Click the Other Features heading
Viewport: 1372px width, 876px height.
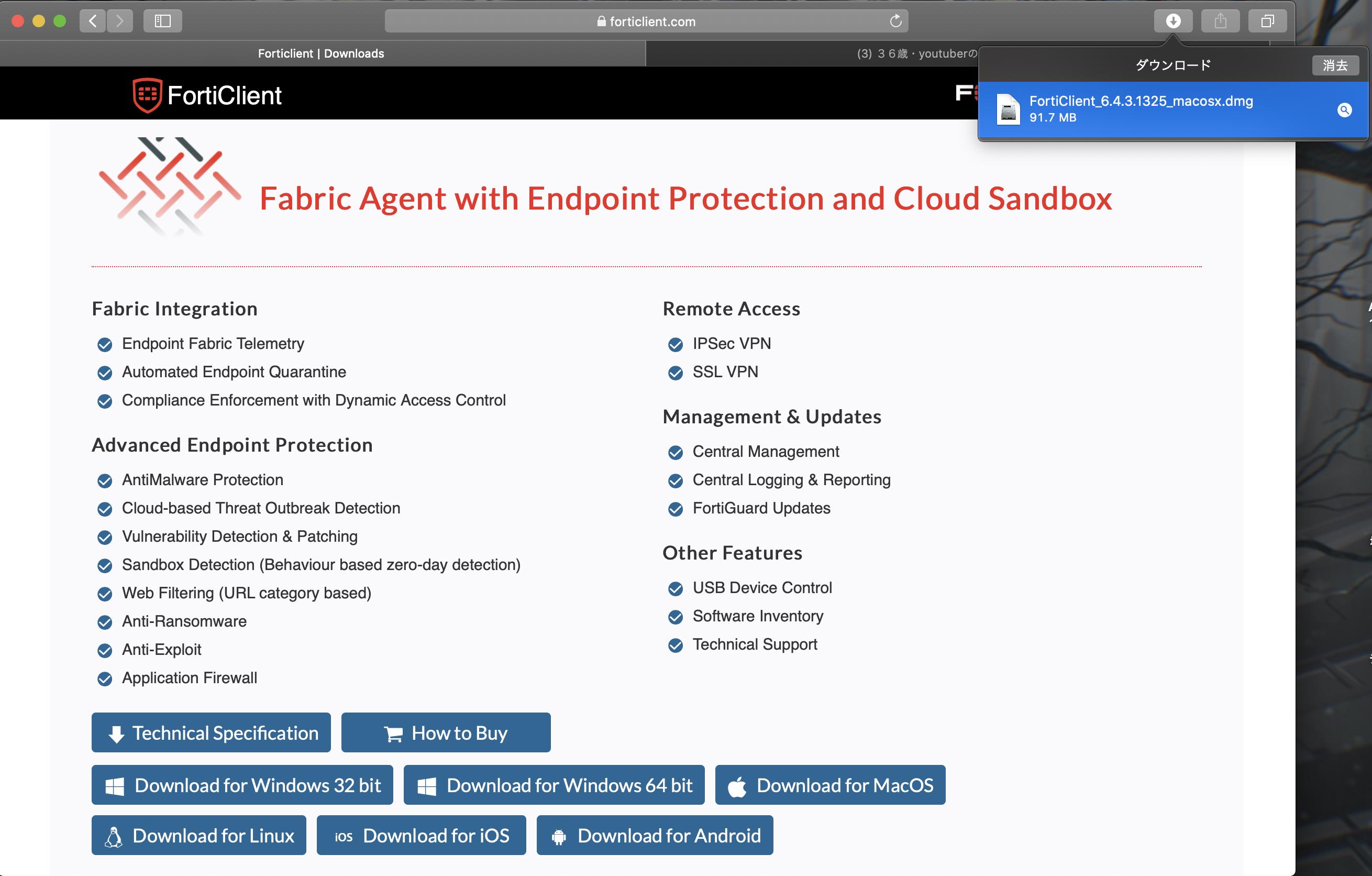(x=732, y=553)
